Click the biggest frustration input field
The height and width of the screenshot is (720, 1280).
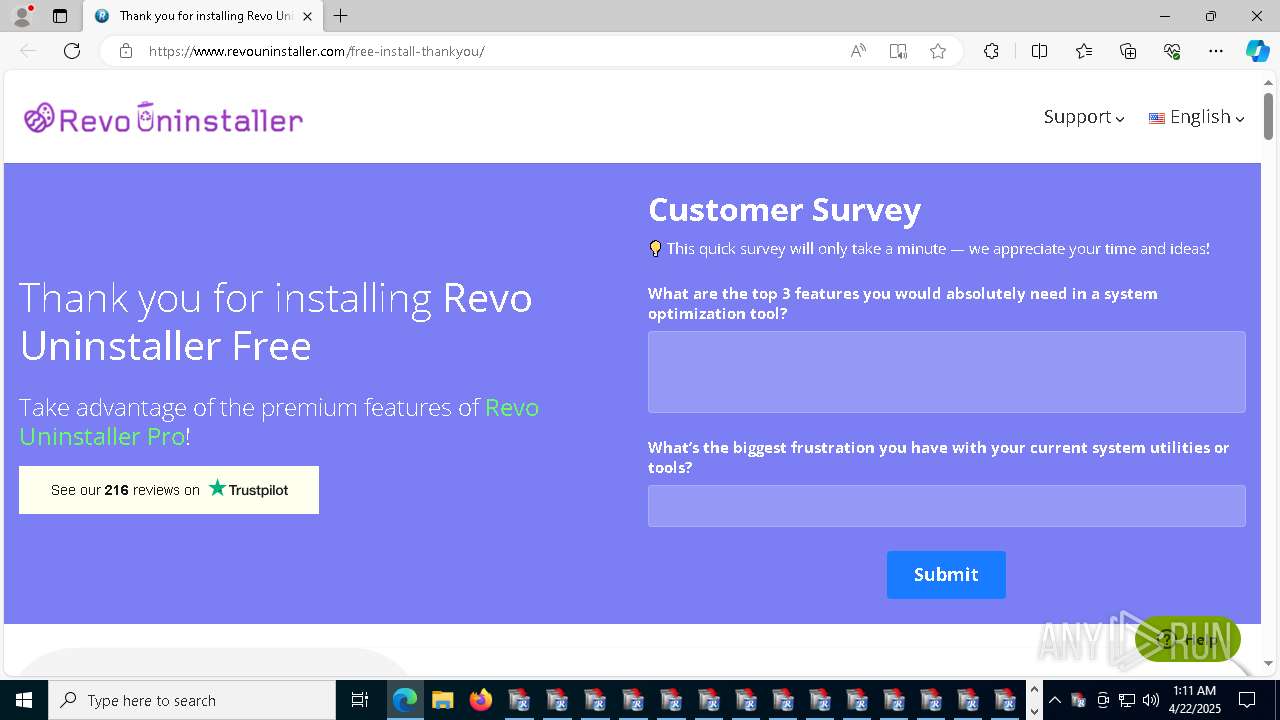(x=946, y=506)
